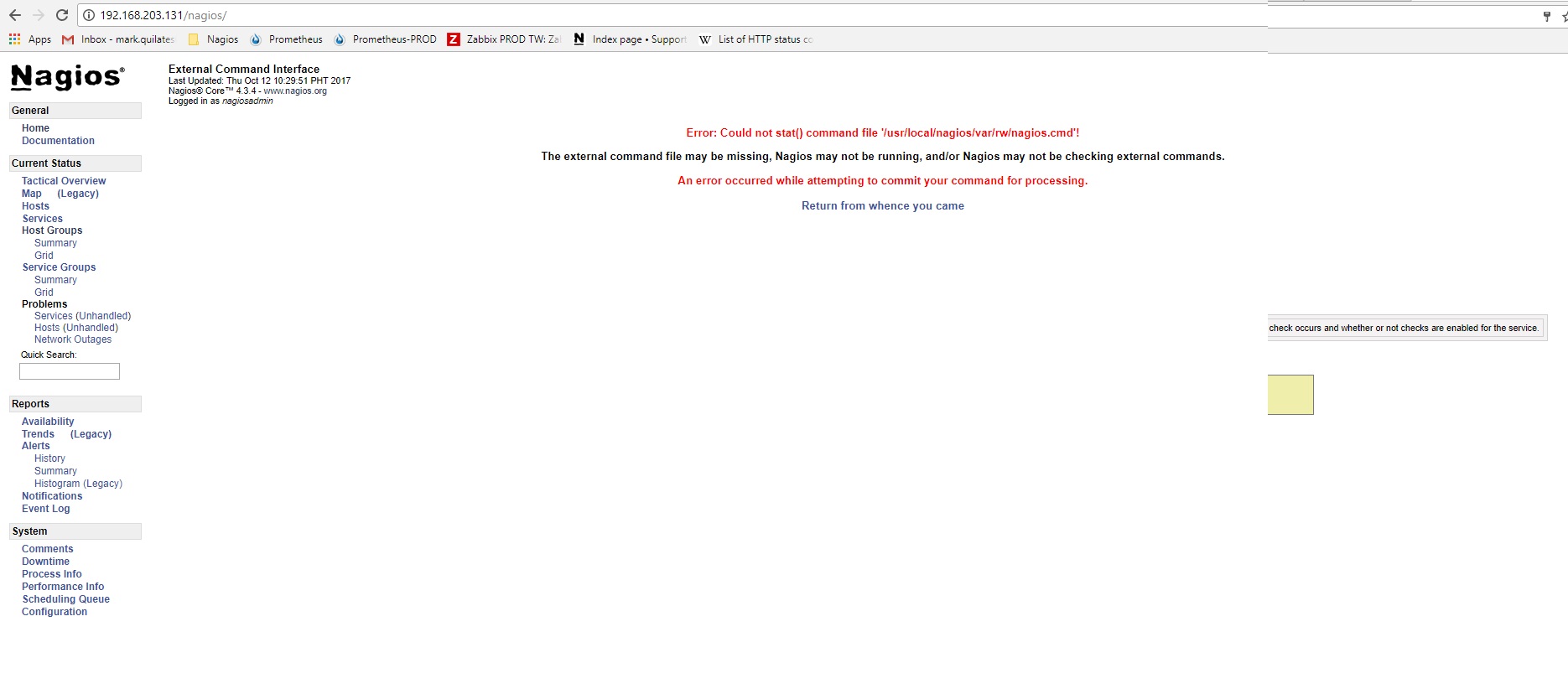Click the browser reload icon

pos(62,15)
